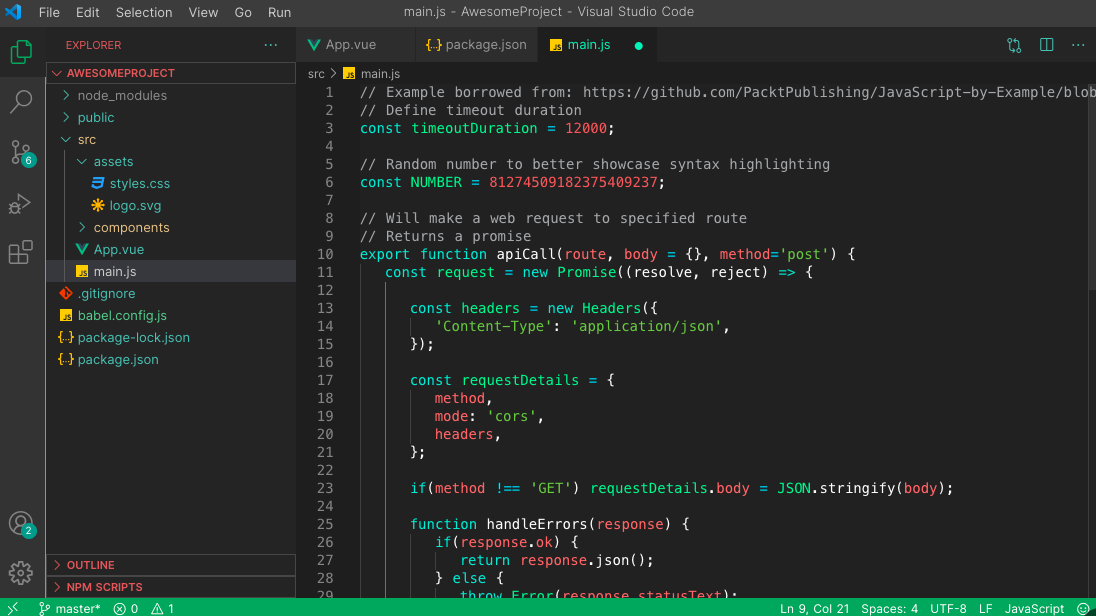Place cursor on 'timeoutDuration' in line 3
Screen dimensions: 1096x616
click(475, 128)
